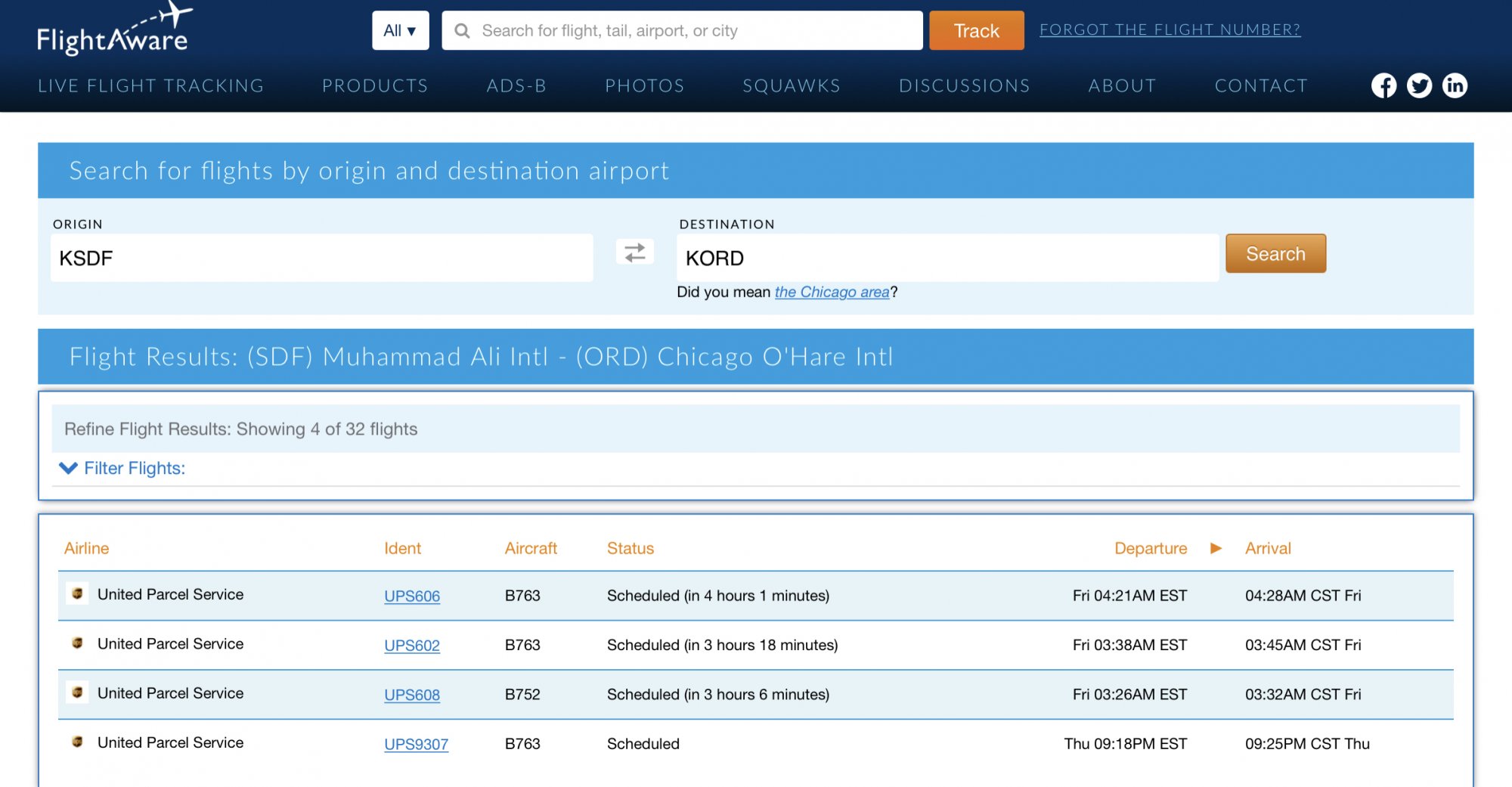
Task: Open FlightAware Facebook page icon
Action: [x=1383, y=85]
